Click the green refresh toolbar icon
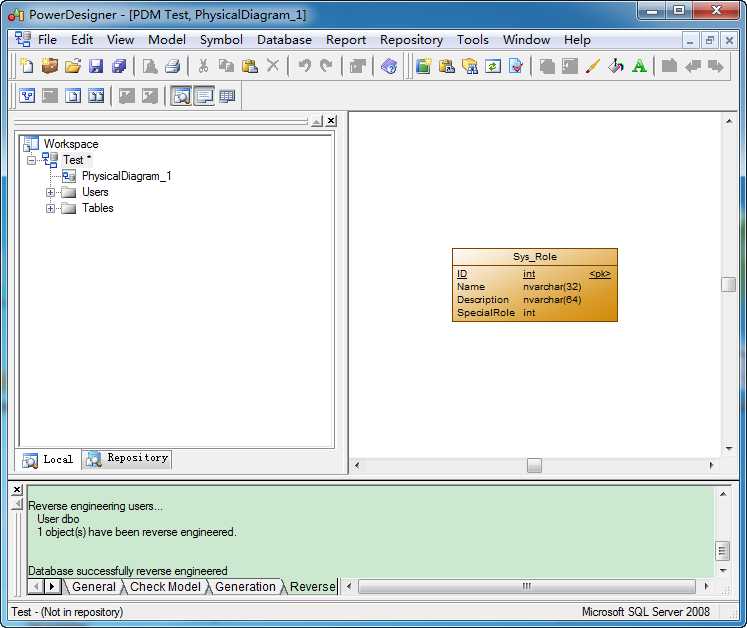Image resolution: width=747 pixels, height=628 pixels. (493, 66)
